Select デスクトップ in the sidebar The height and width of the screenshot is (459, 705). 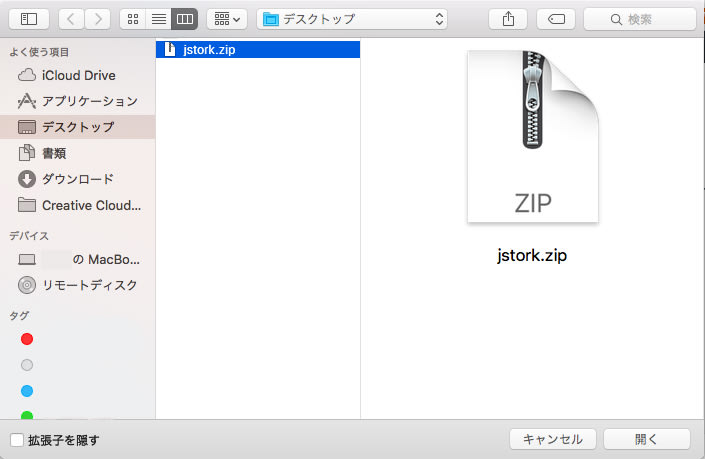pyautogui.click(x=78, y=127)
